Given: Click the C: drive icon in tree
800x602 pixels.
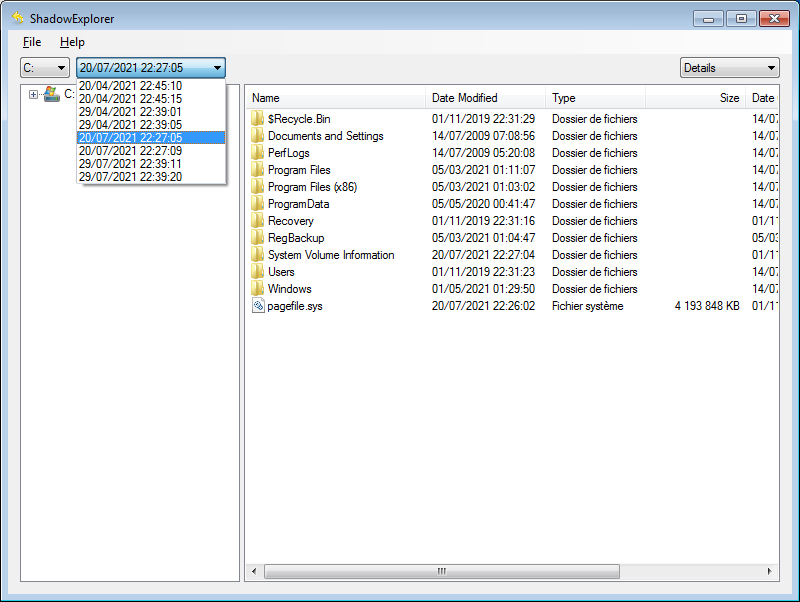Looking at the screenshot, I should click(52, 94).
